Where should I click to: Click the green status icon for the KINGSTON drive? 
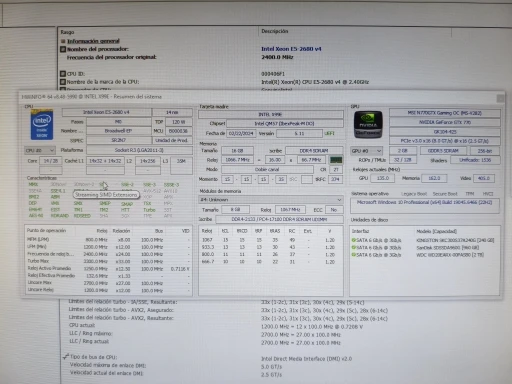click(x=354, y=240)
